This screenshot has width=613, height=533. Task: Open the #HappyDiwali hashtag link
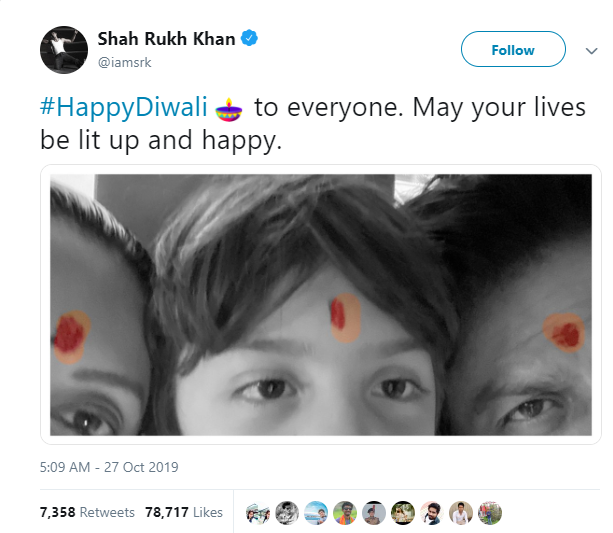point(124,106)
